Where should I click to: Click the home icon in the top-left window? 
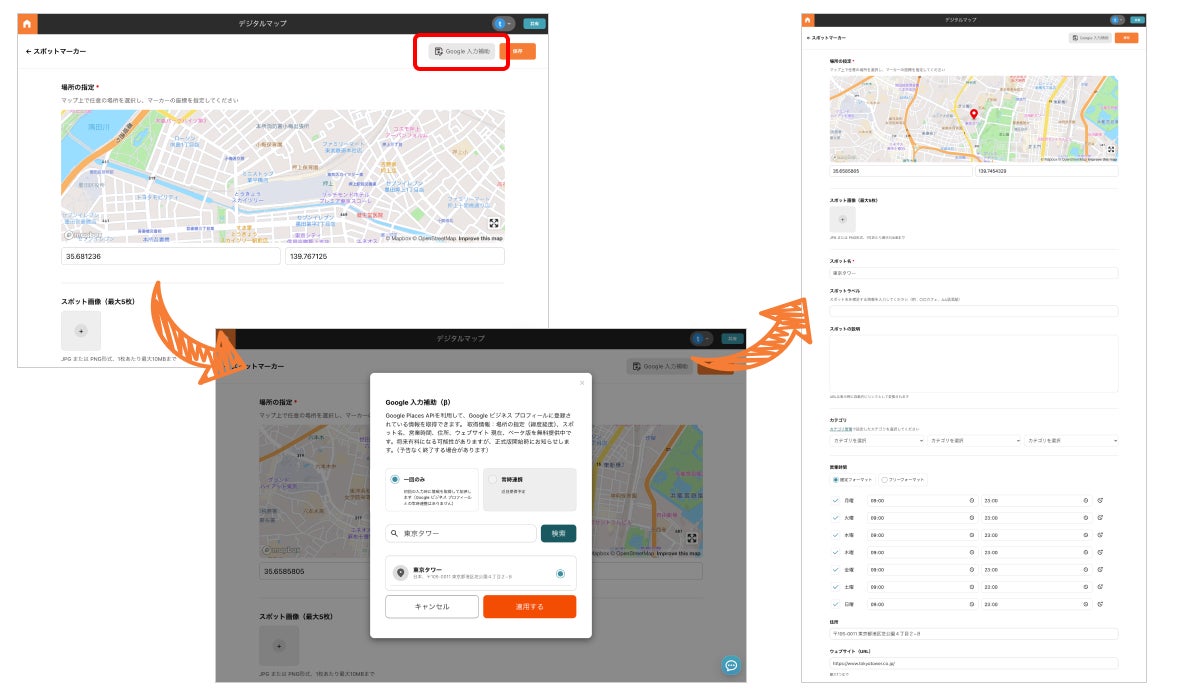click(x=27, y=23)
